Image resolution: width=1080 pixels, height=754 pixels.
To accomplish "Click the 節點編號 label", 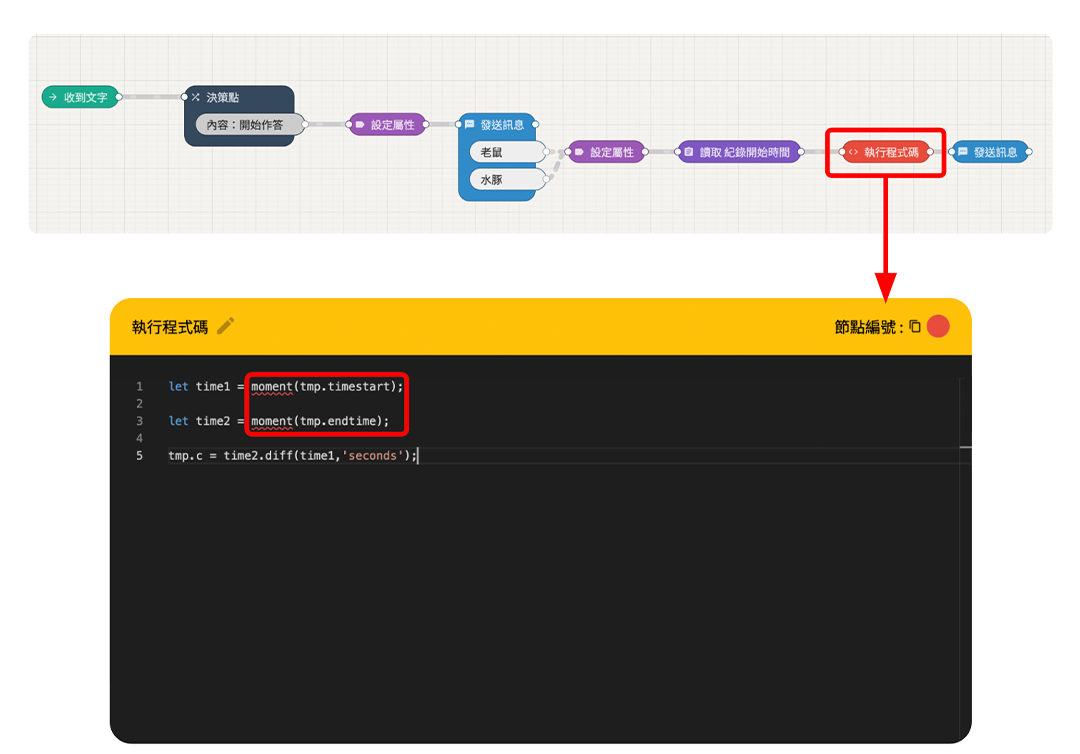I will [x=869, y=326].
